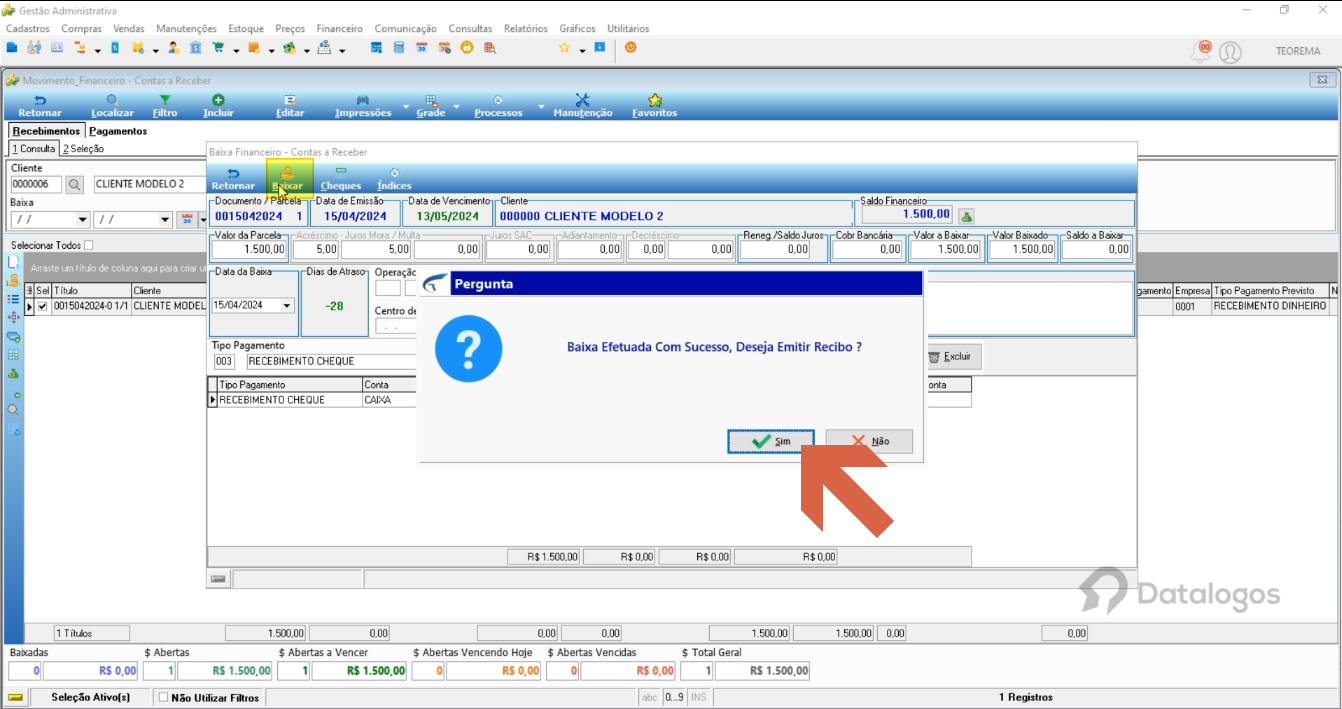Click the Incluir green plus icon

click(218, 100)
